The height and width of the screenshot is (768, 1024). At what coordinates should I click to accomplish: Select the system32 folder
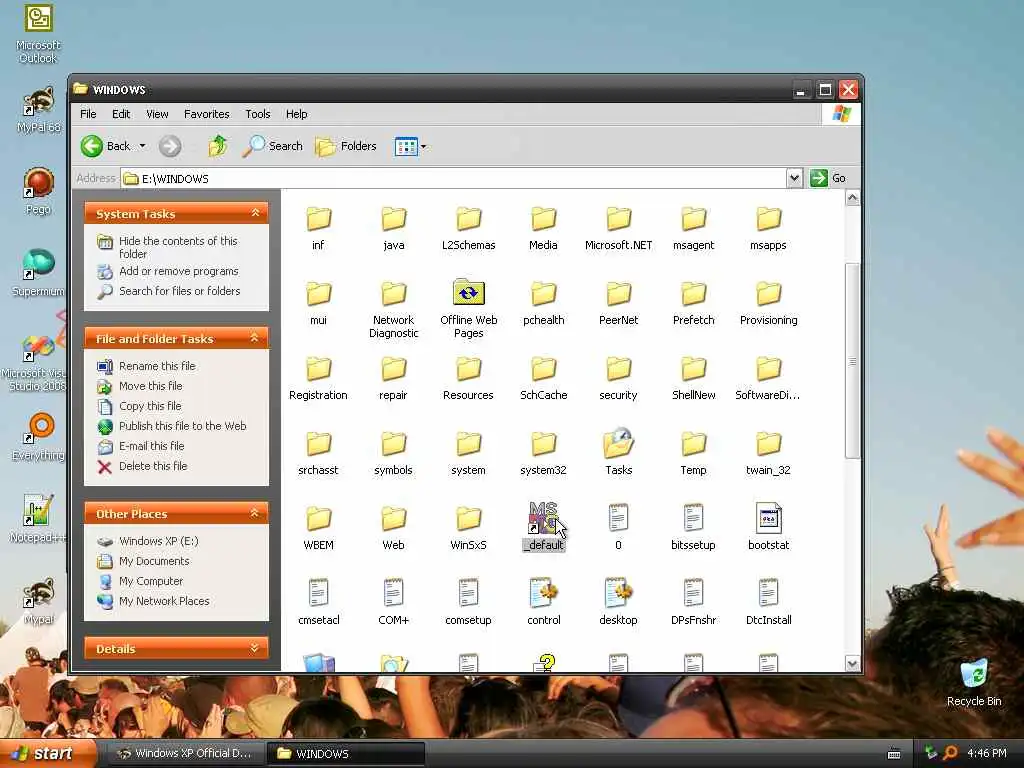[x=543, y=453]
